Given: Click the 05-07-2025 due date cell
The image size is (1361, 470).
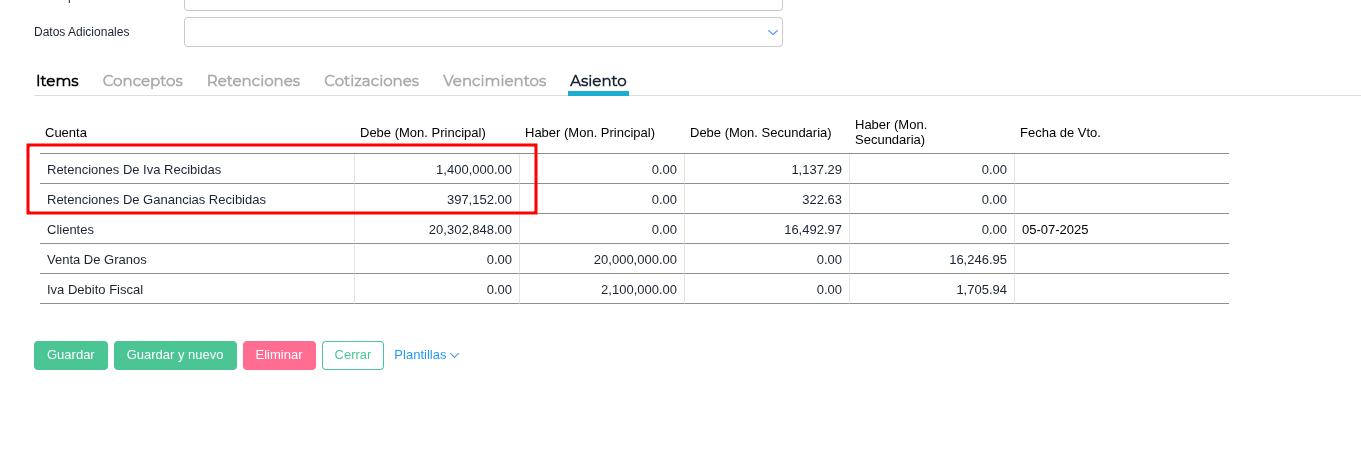Looking at the screenshot, I should (x=1055, y=230).
